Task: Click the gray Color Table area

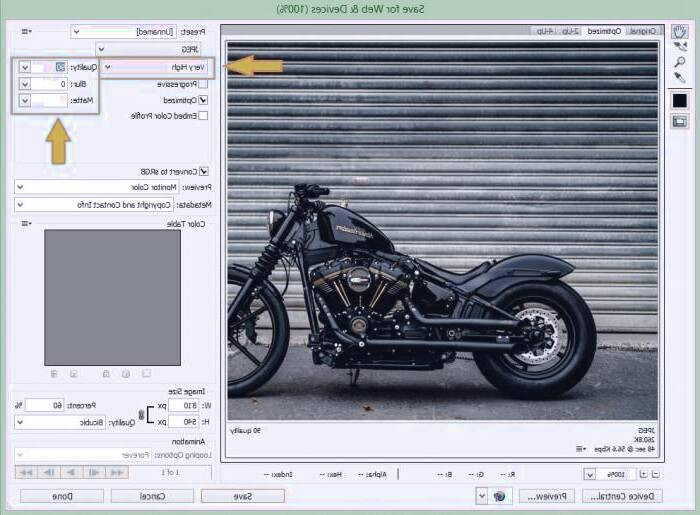Action: coord(112,298)
